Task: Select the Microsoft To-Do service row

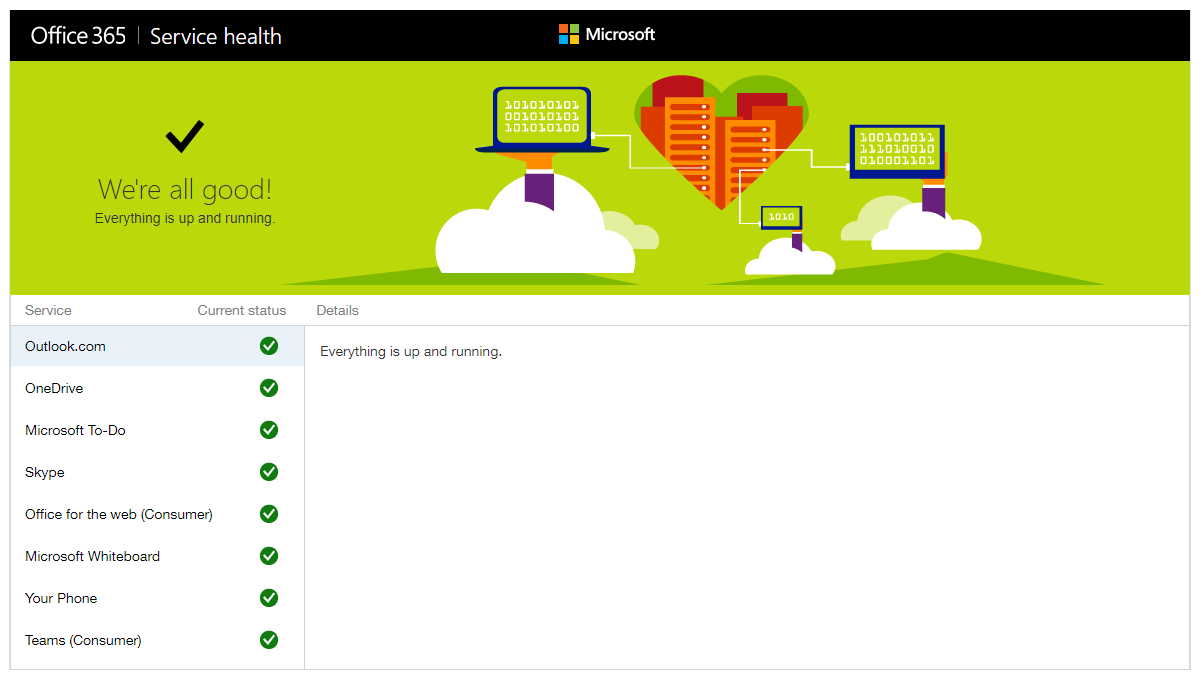Action: tap(157, 430)
